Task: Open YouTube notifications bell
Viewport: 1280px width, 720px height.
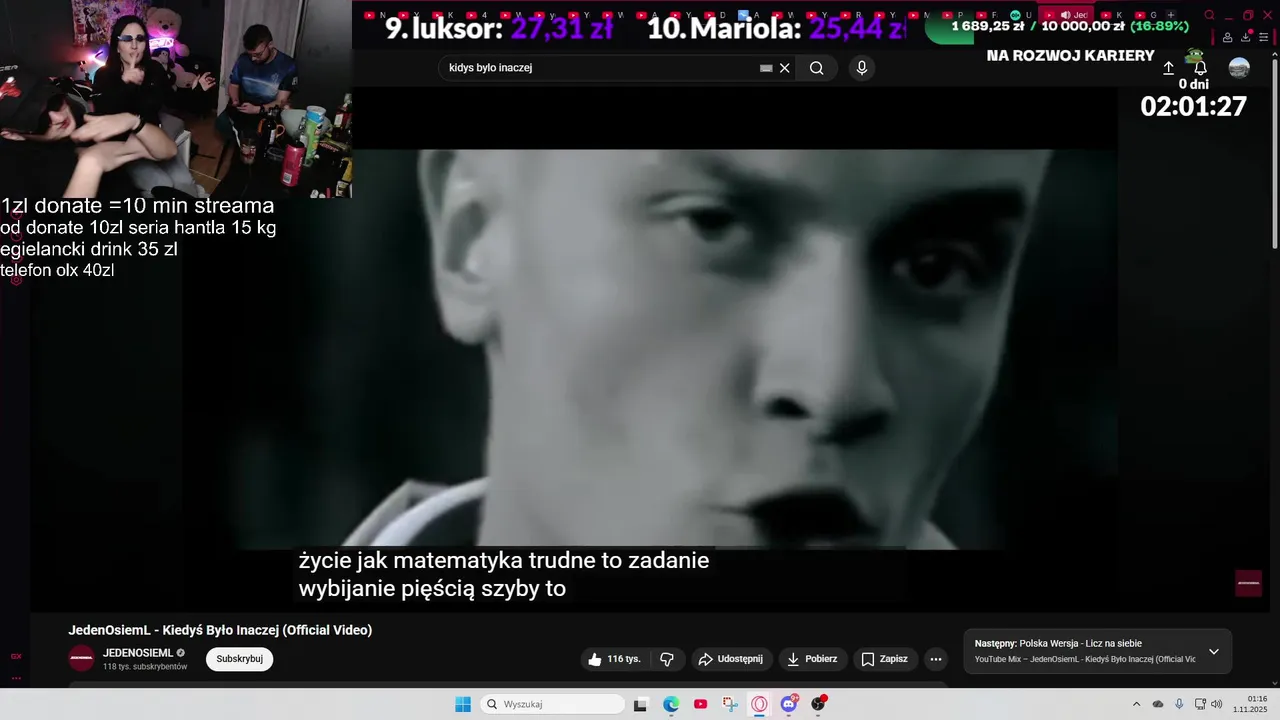Action: click(x=1201, y=68)
